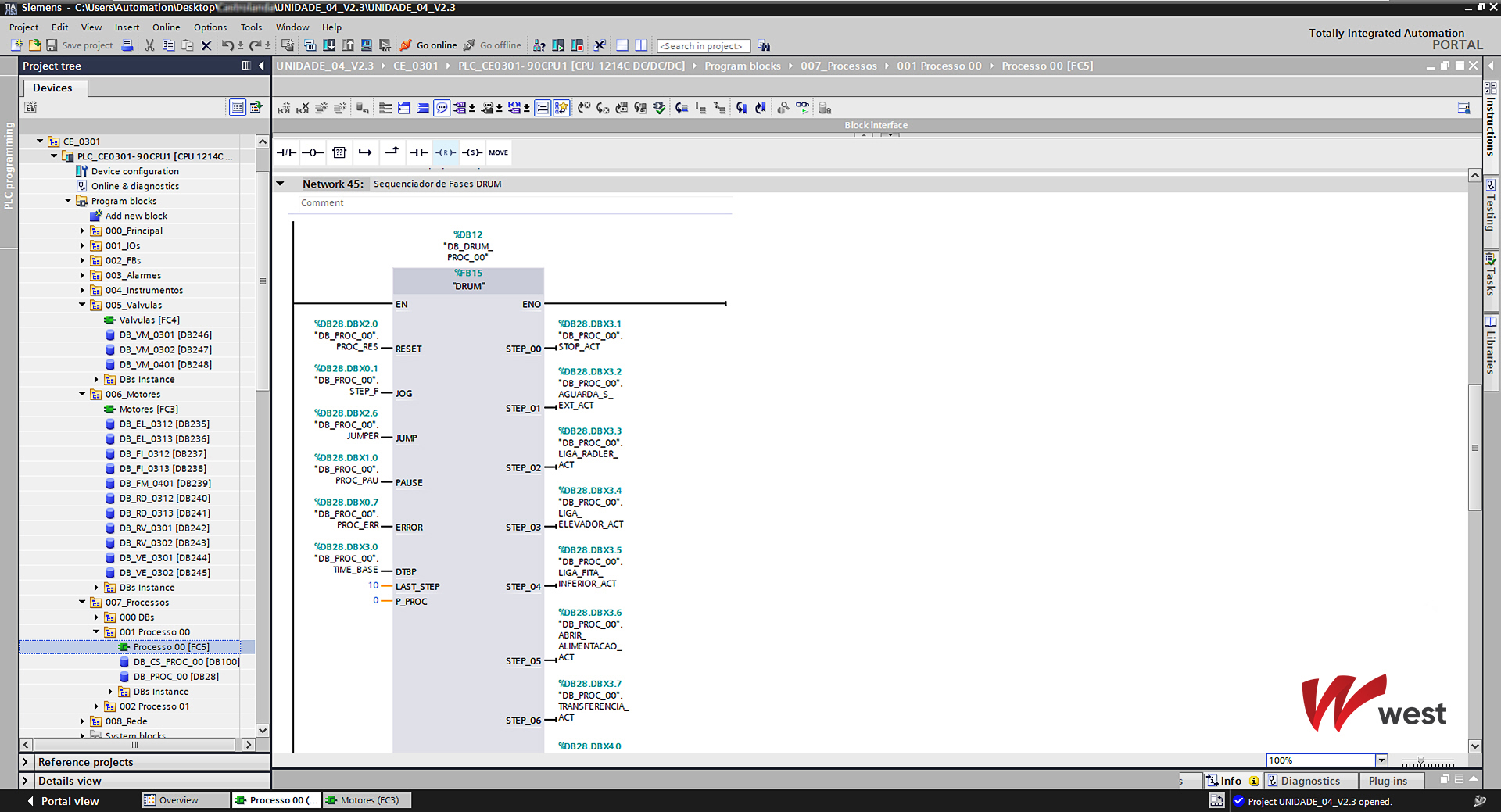Expand the 000_Principal folder
Image resolution: width=1501 pixels, height=812 pixels.
tap(82, 231)
